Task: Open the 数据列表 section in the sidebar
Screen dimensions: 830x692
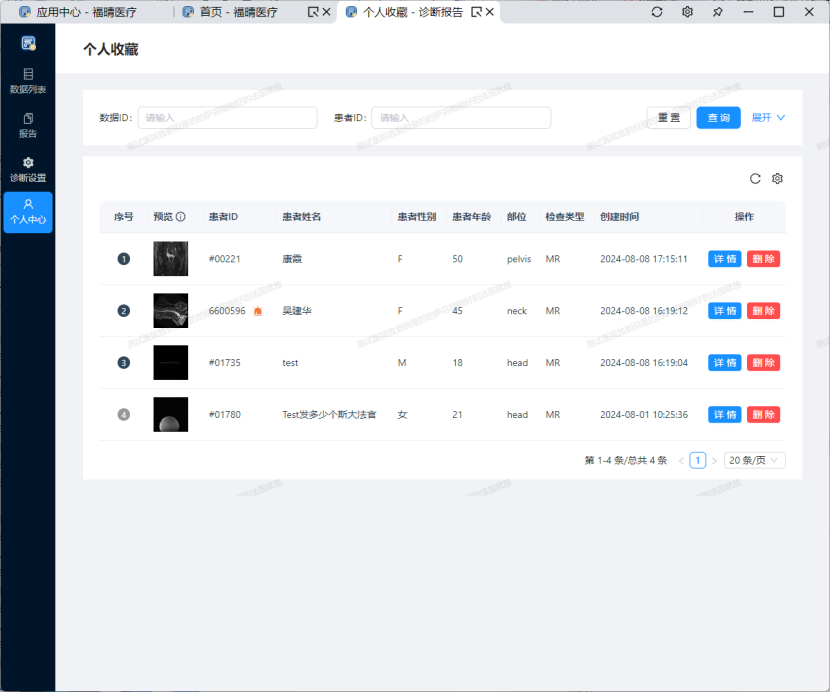Action: [x=27, y=80]
